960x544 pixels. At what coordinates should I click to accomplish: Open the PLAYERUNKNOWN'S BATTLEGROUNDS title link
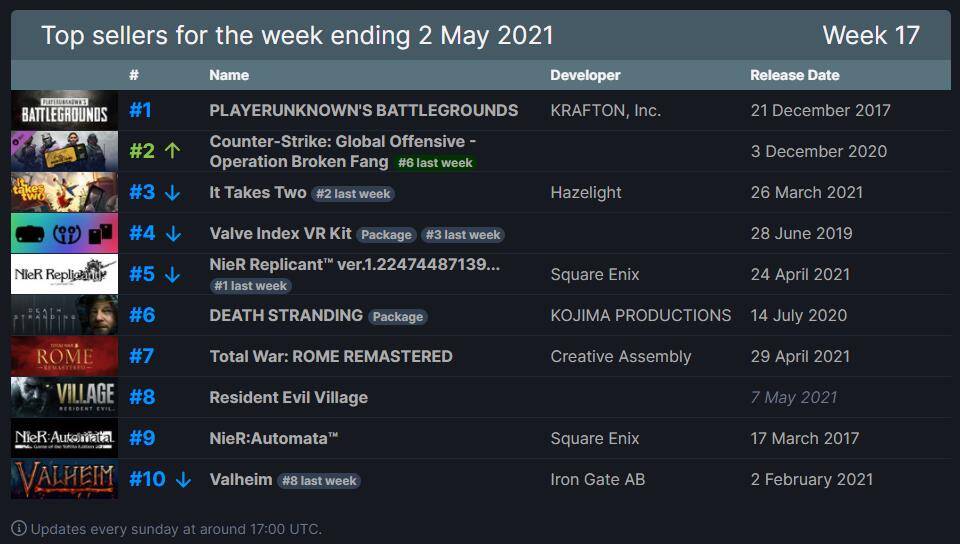(363, 110)
